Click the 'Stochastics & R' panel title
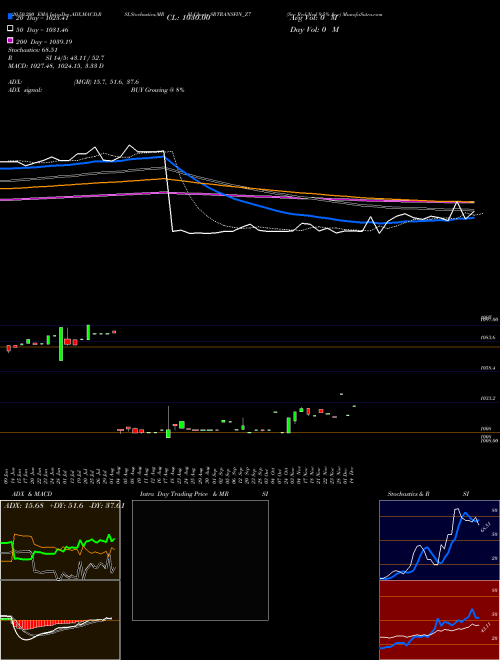The height and width of the screenshot is (660, 500). (409, 494)
